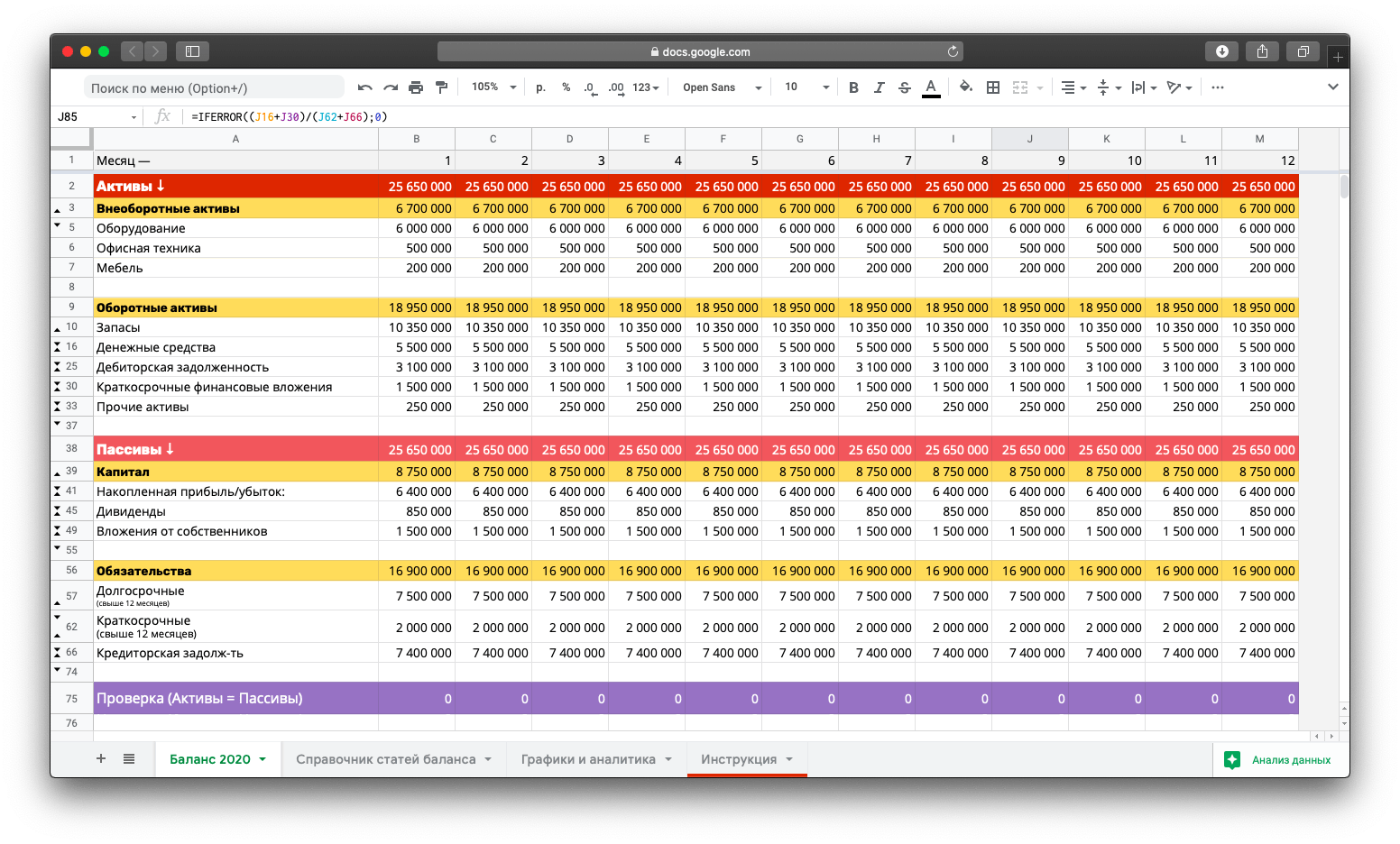Click the Анализ данных button

click(1279, 760)
